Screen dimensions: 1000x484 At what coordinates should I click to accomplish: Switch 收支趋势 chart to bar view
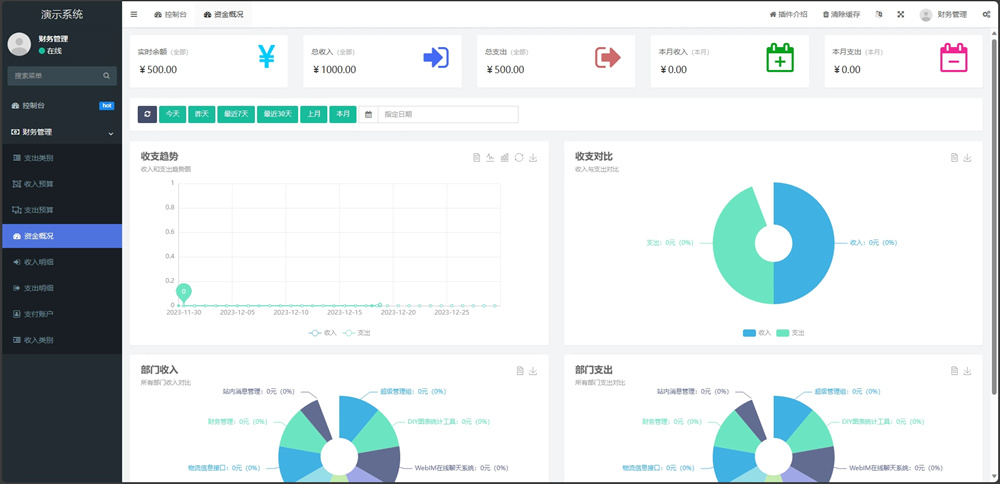click(x=504, y=158)
